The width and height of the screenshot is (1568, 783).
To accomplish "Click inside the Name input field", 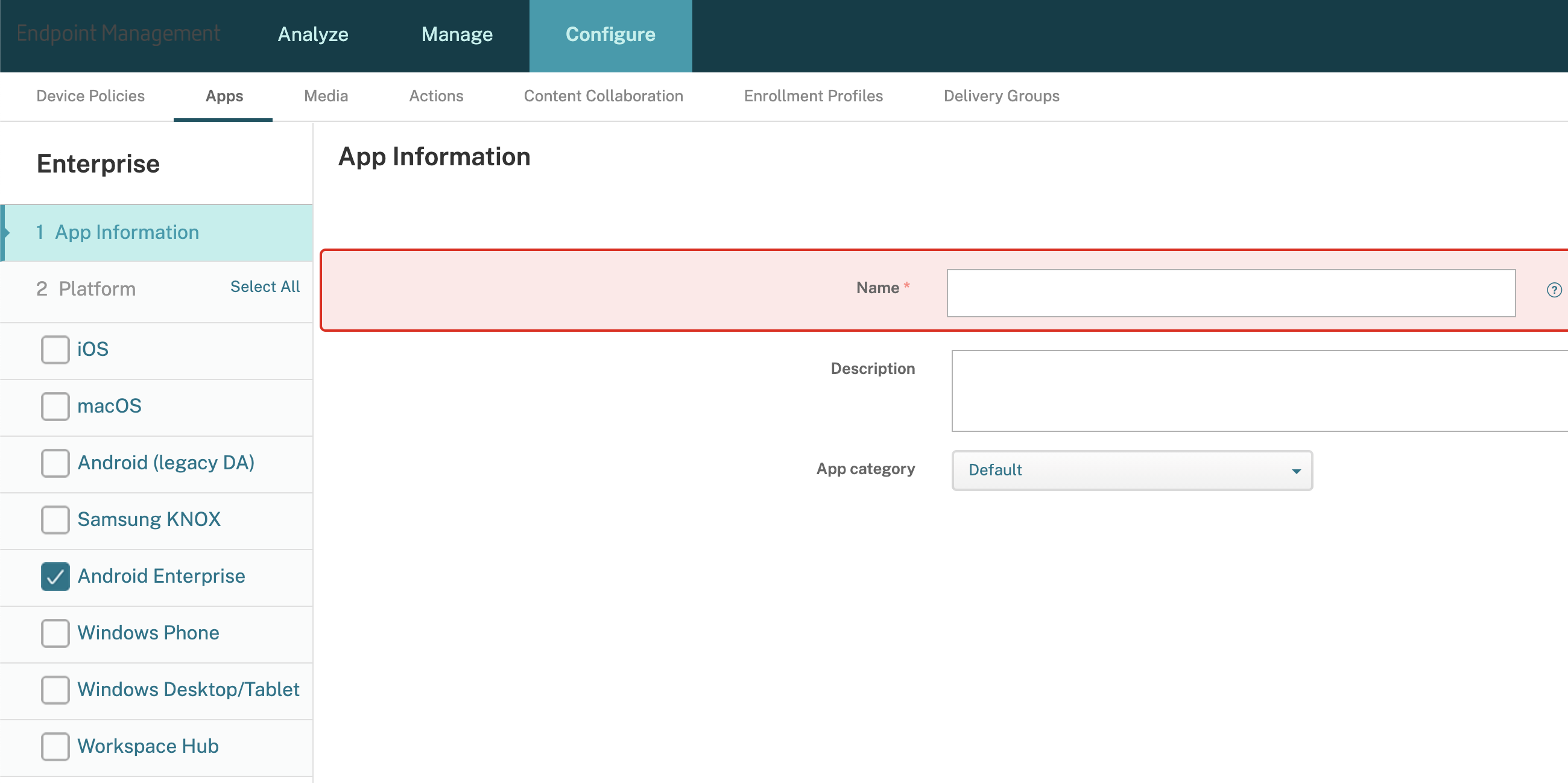I will tap(1231, 293).
